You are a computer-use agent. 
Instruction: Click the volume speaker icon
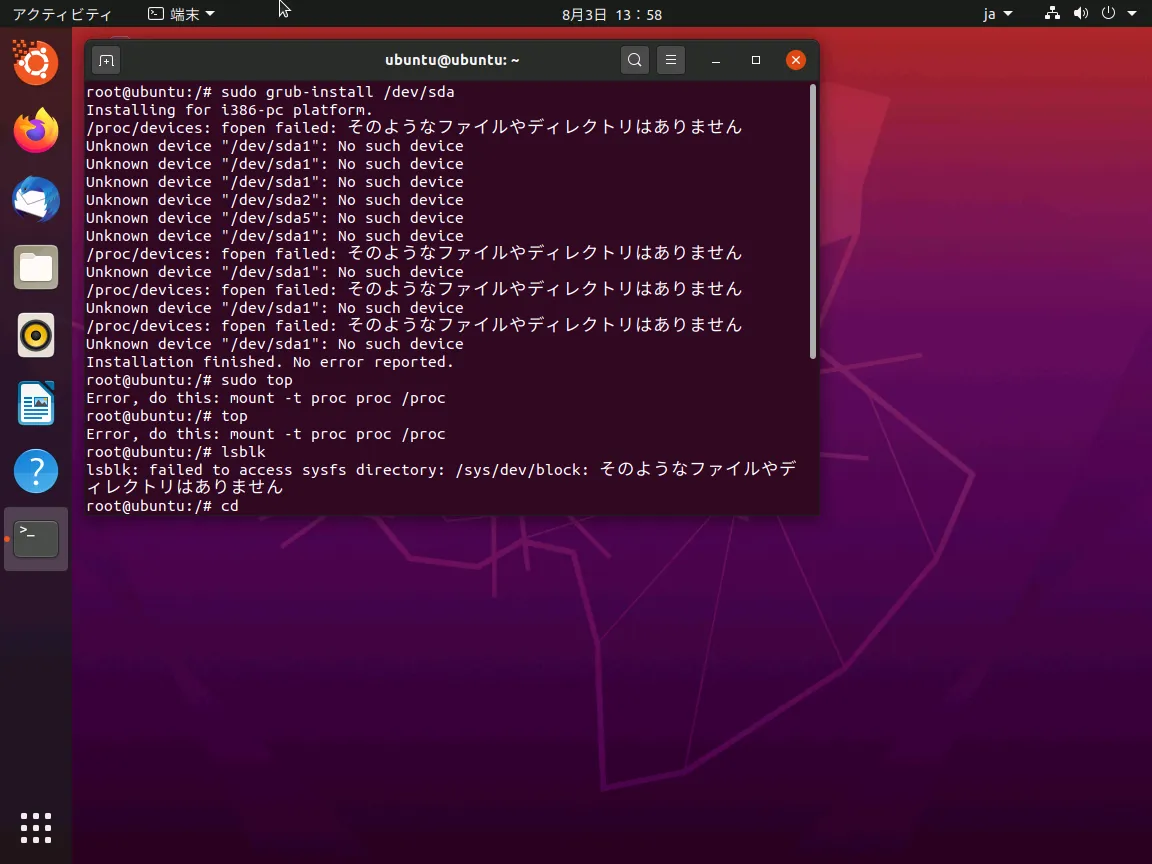[x=1080, y=14]
